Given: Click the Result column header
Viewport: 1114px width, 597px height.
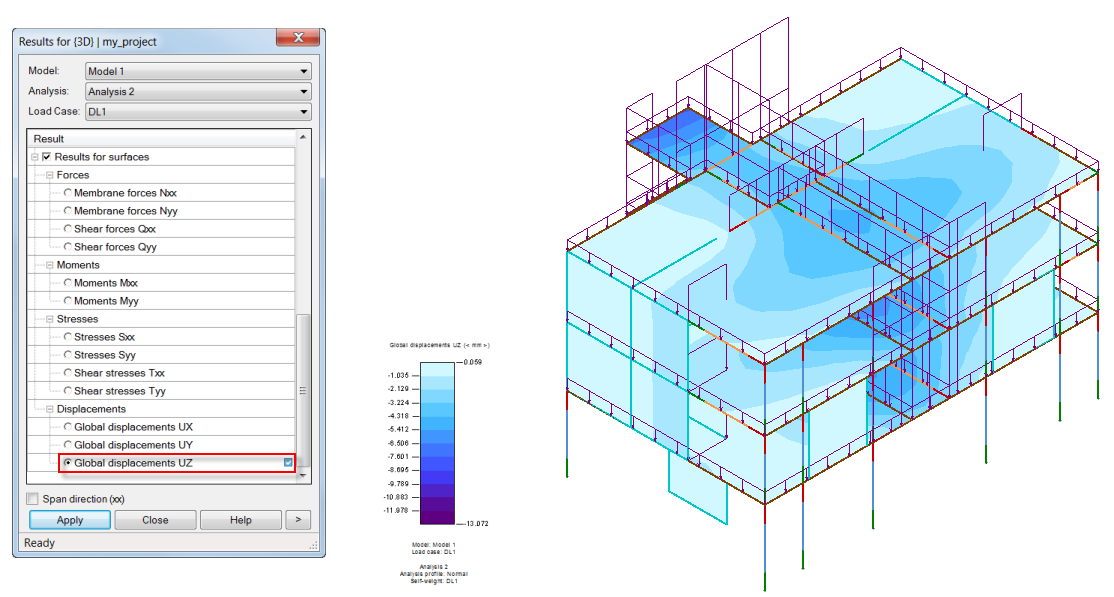Looking at the screenshot, I should pyautogui.click(x=162, y=139).
